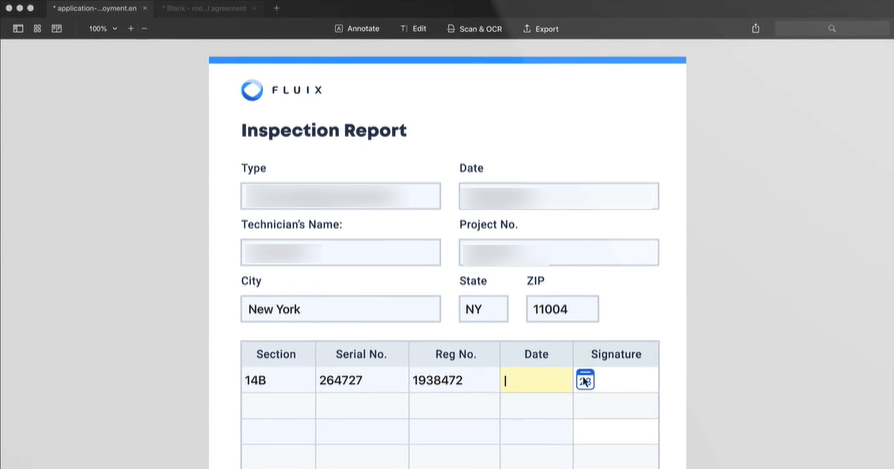
Task: Close the application-...oyment.en tab
Action: click(145, 9)
